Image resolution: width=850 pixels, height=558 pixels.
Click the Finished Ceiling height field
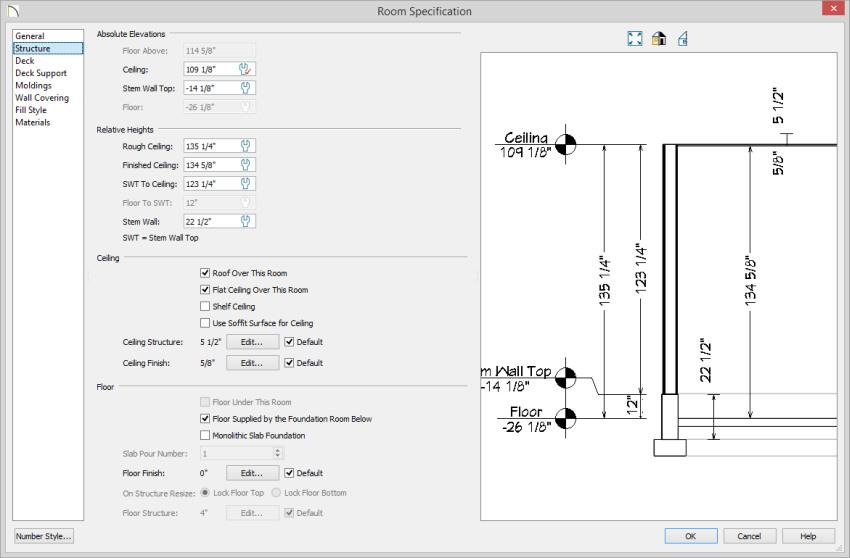219,165
